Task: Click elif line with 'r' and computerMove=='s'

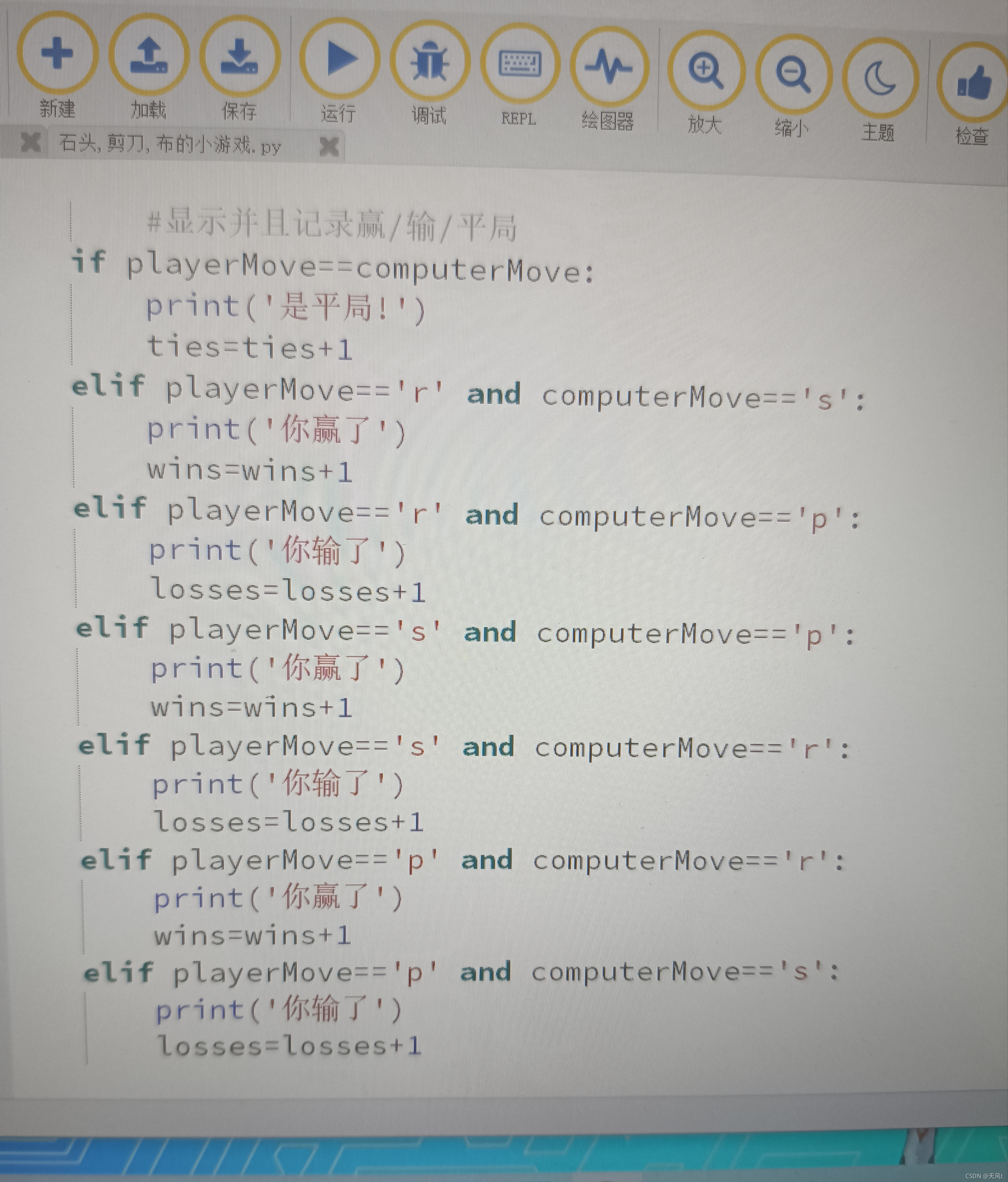Action: pyautogui.click(x=469, y=393)
